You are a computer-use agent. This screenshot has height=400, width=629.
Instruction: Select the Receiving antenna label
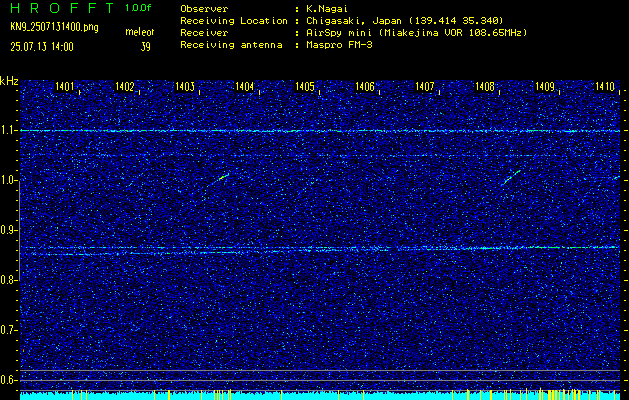[231, 45]
